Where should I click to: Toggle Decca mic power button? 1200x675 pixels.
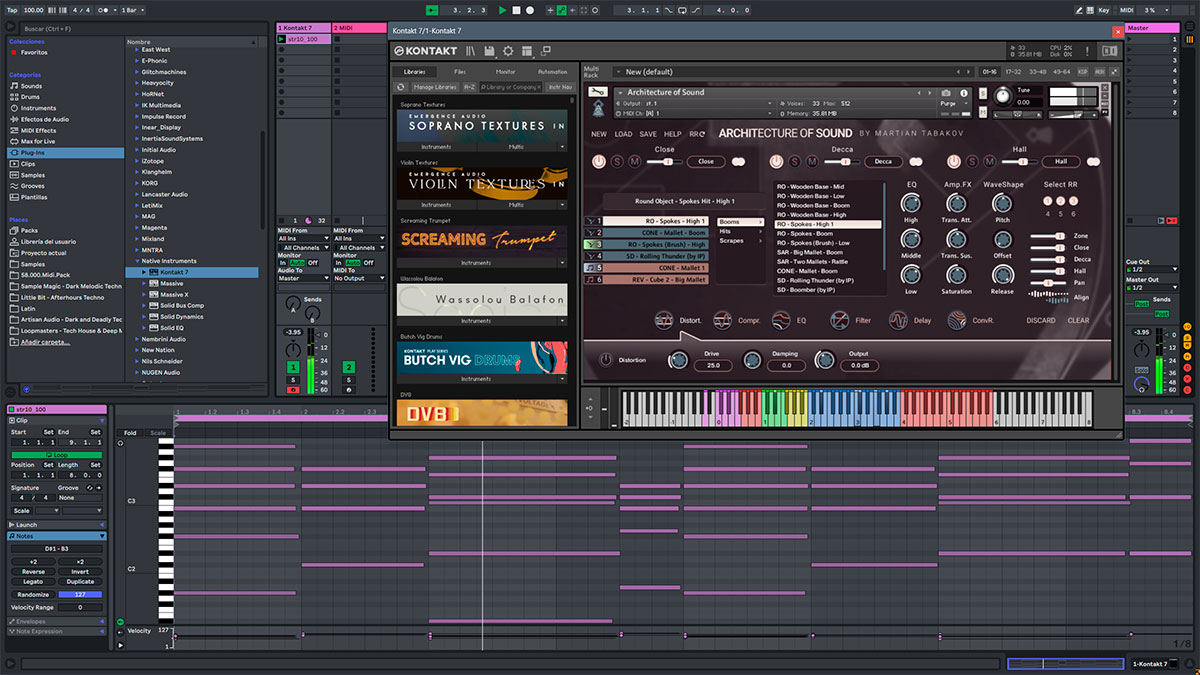[775, 161]
